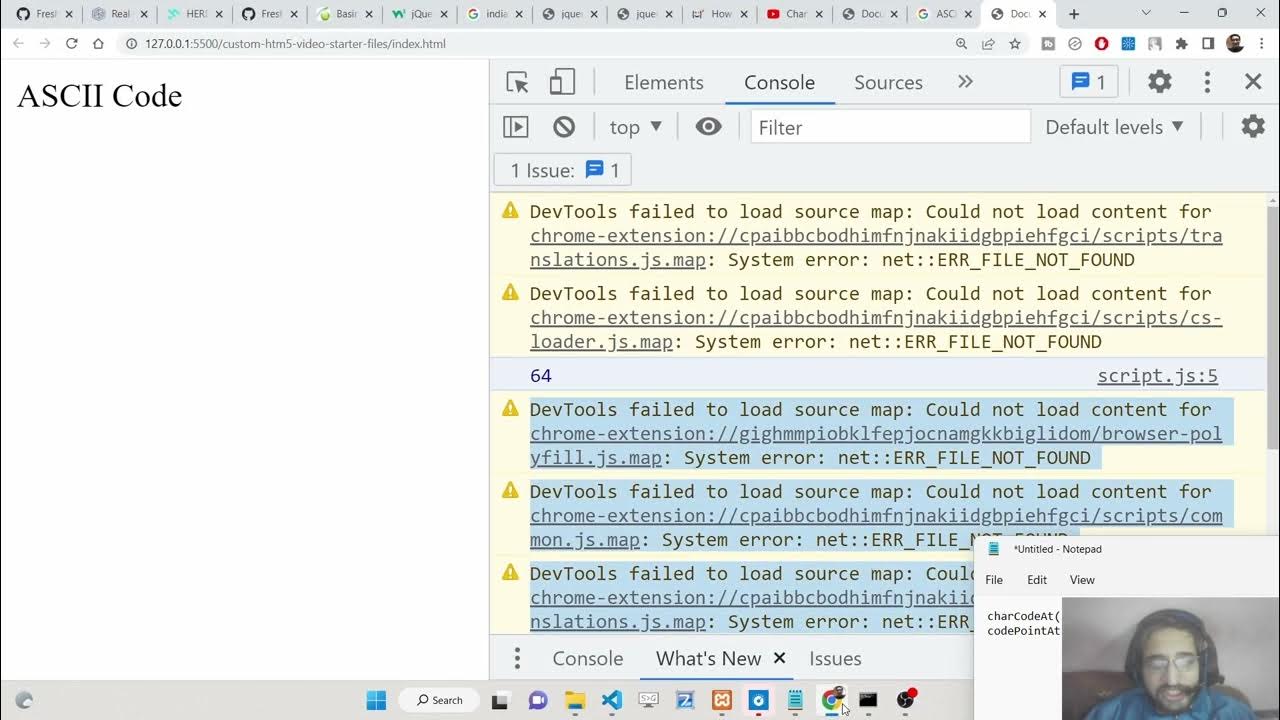1280x720 pixels.
Task: Reload the page using the refresh icon
Action: (x=72, y=44)
